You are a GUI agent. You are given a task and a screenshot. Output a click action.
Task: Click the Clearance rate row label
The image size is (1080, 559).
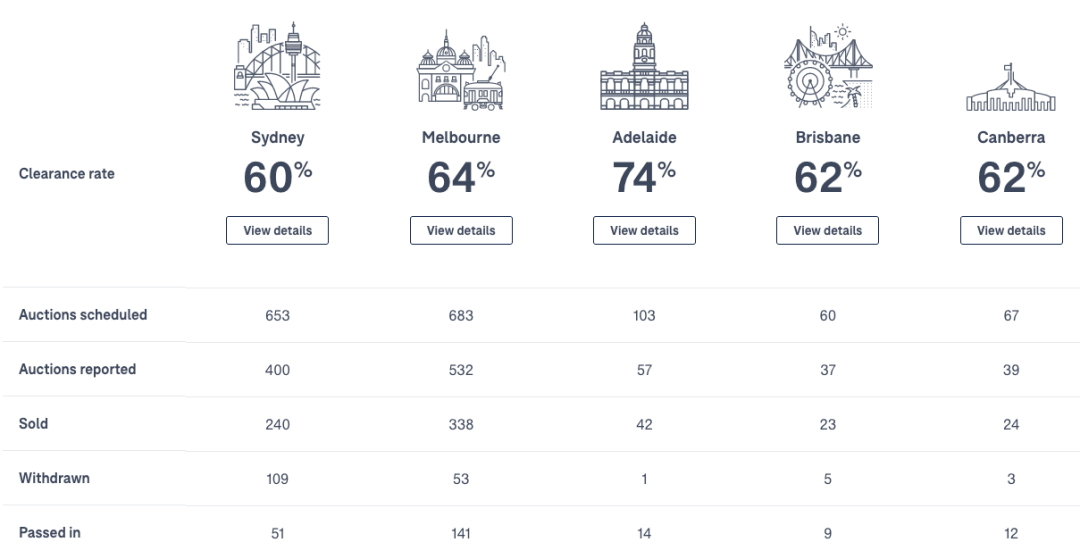(67, 173)
